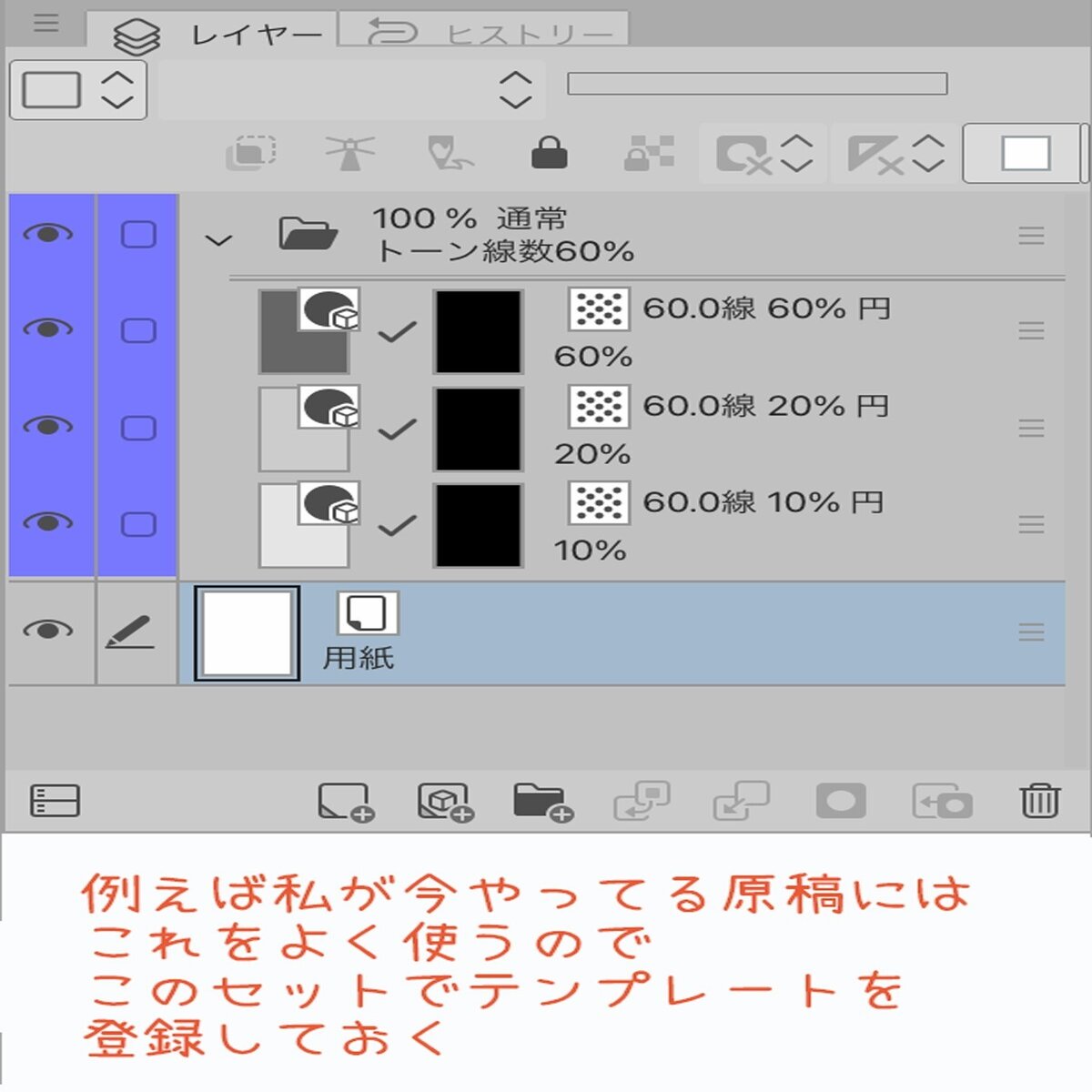Create a new raster layer
Viewport: 1092px width, 1092px height.
346,803
